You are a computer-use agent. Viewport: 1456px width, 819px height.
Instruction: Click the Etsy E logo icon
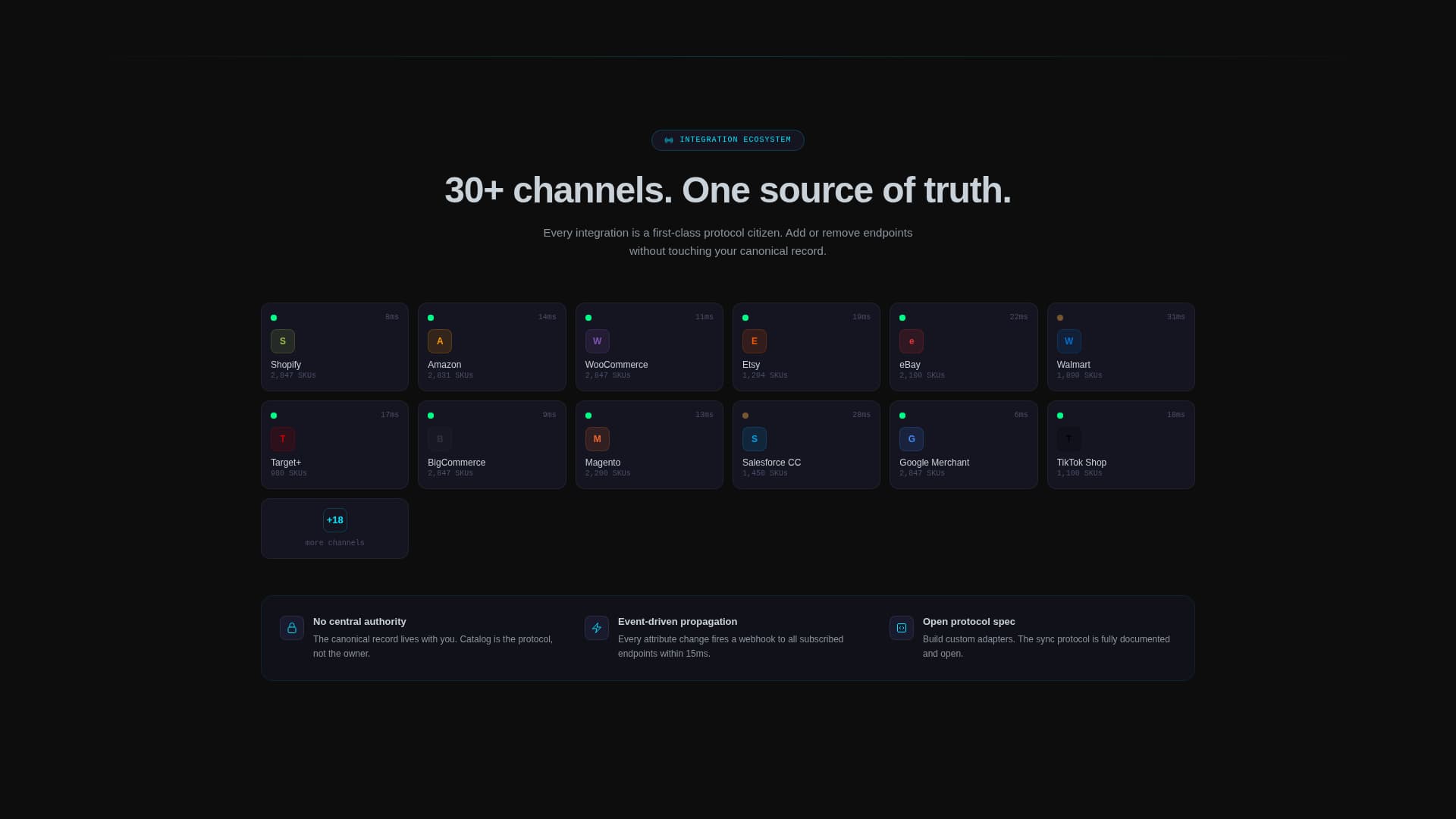(x=755, y=341)
